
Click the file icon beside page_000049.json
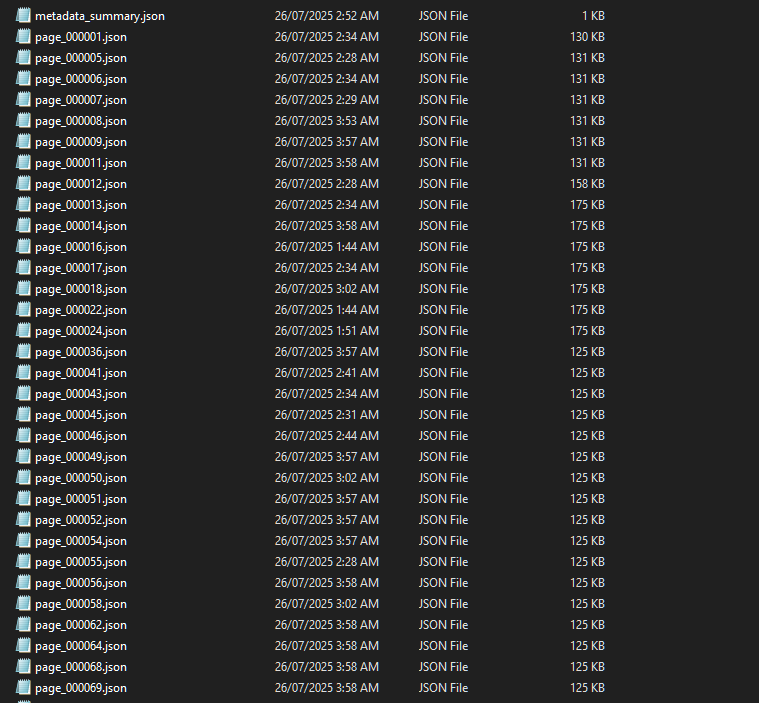[x=23, y=457]
